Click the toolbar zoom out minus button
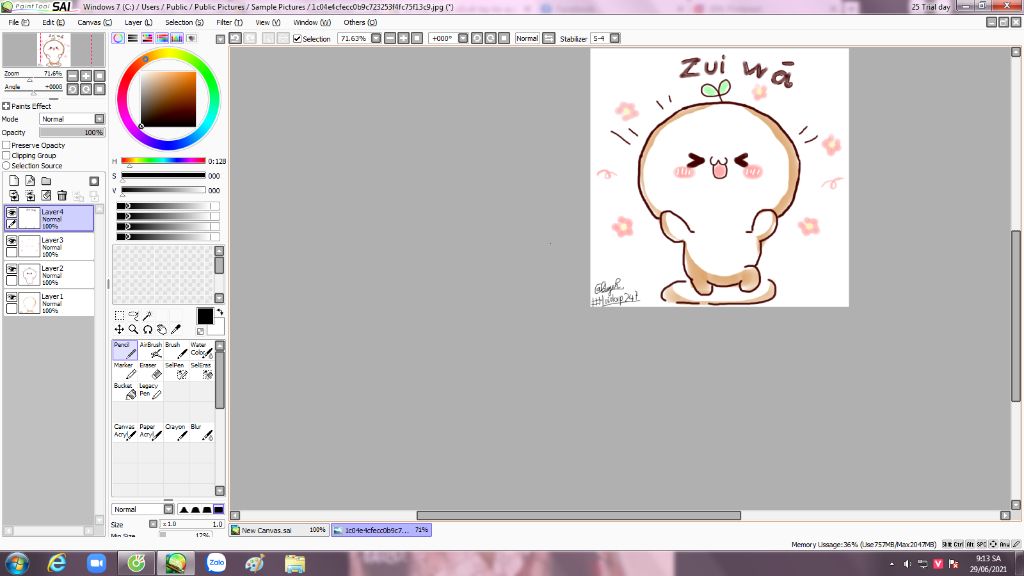This screenshot has height=576, width=1024. click(390, 39)
